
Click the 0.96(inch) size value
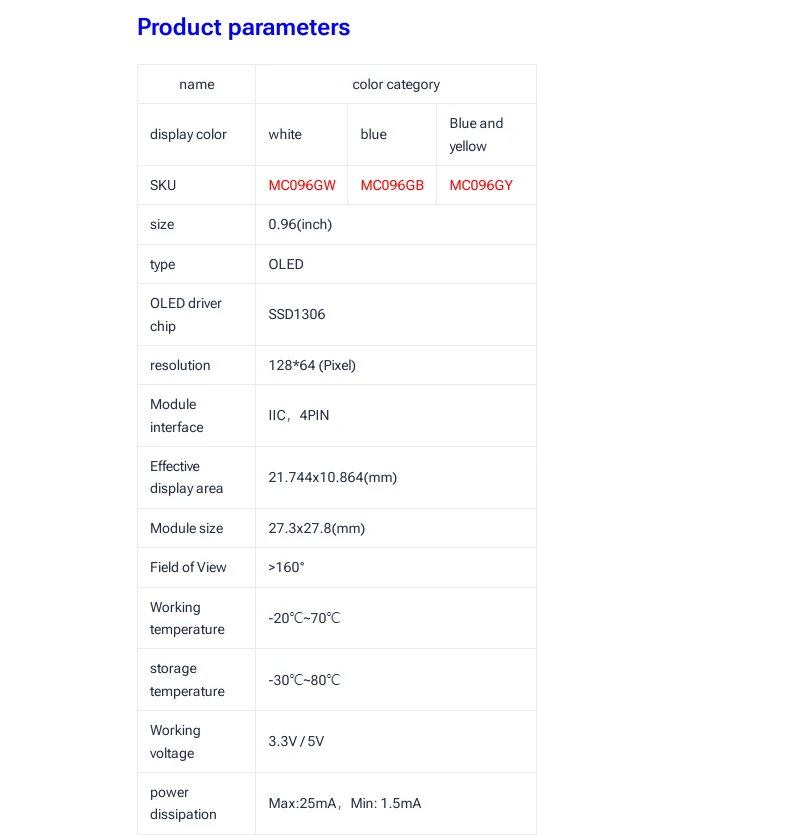coord(300,225)
